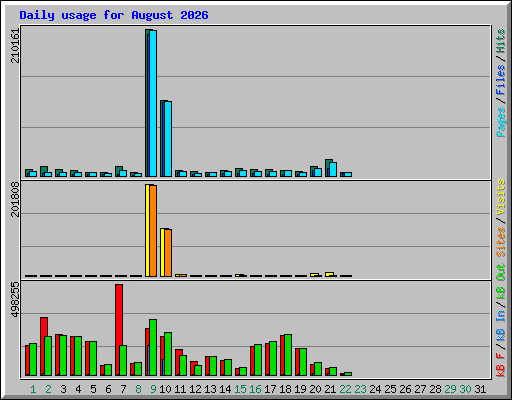
Task: Click the Visits legend label
Action: click(500, 198)
